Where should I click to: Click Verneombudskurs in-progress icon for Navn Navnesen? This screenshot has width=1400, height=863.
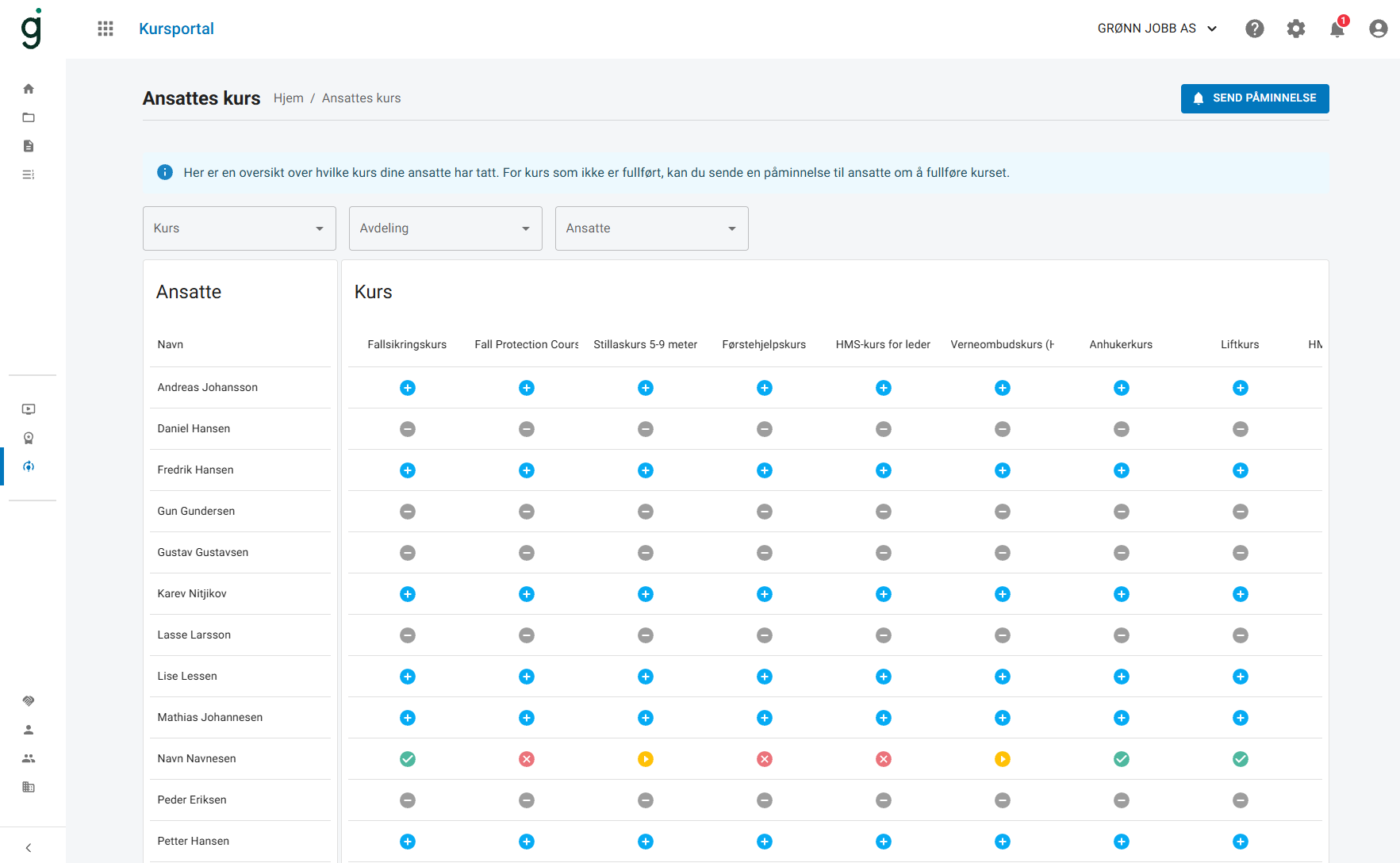(1003, 759)
